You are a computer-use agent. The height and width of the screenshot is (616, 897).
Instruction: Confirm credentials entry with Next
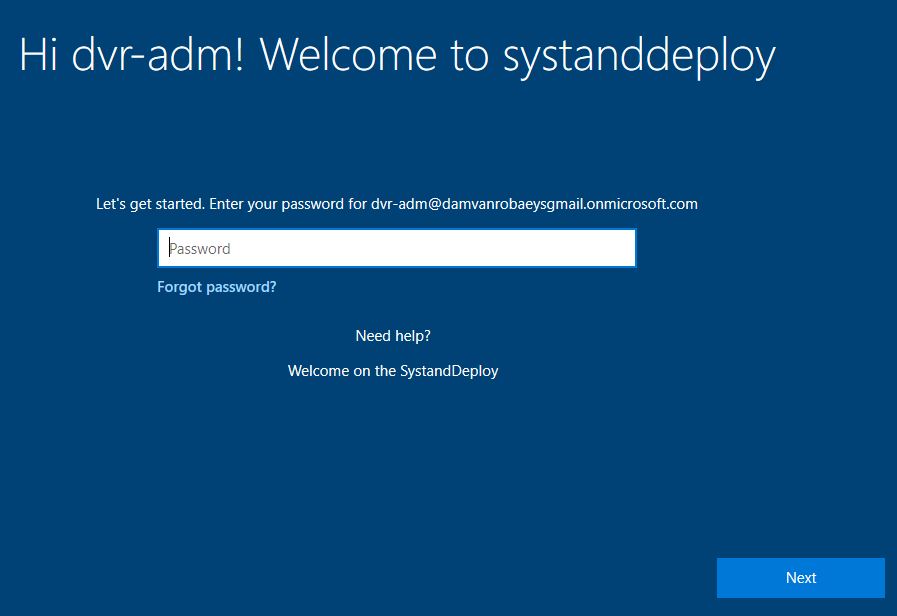(x=800, y=577)
